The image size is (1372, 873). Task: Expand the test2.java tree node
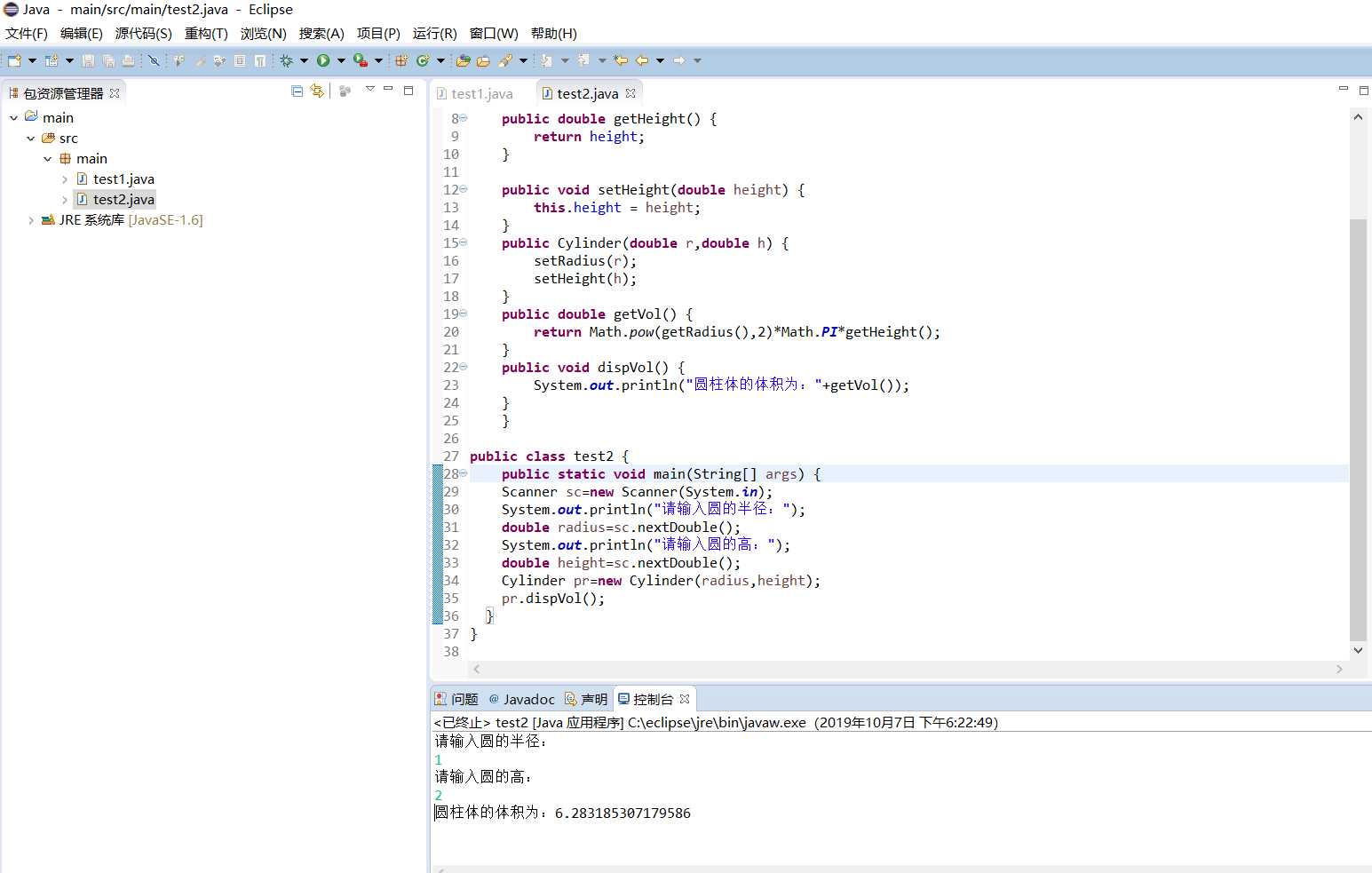64,199
